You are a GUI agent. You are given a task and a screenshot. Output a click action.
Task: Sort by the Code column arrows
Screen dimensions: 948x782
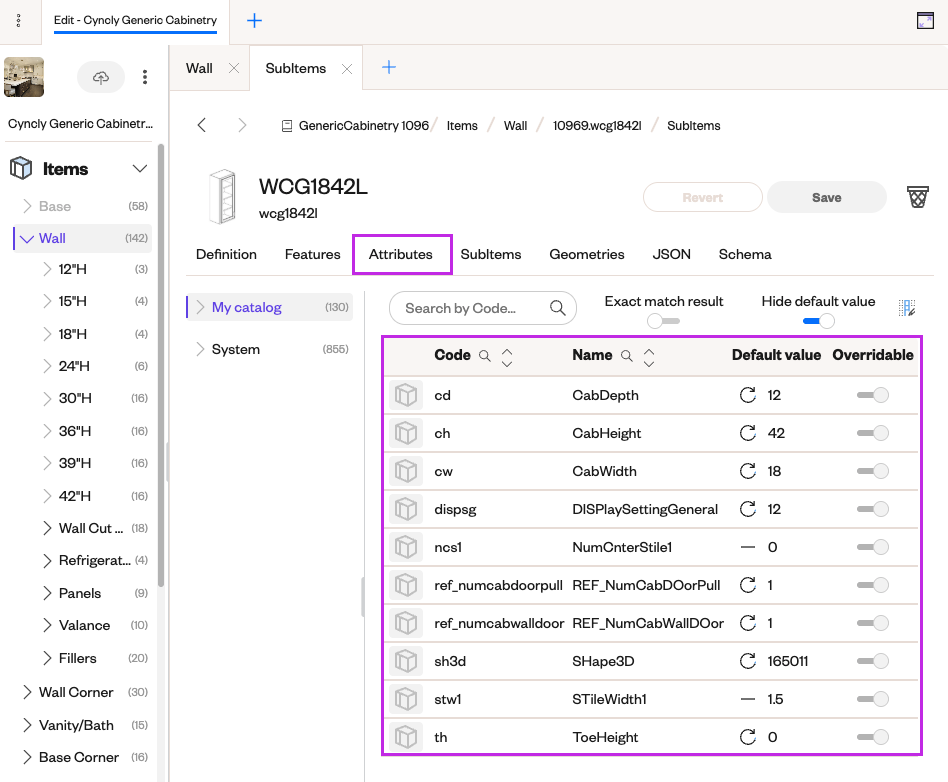click(x=507, y=357)
